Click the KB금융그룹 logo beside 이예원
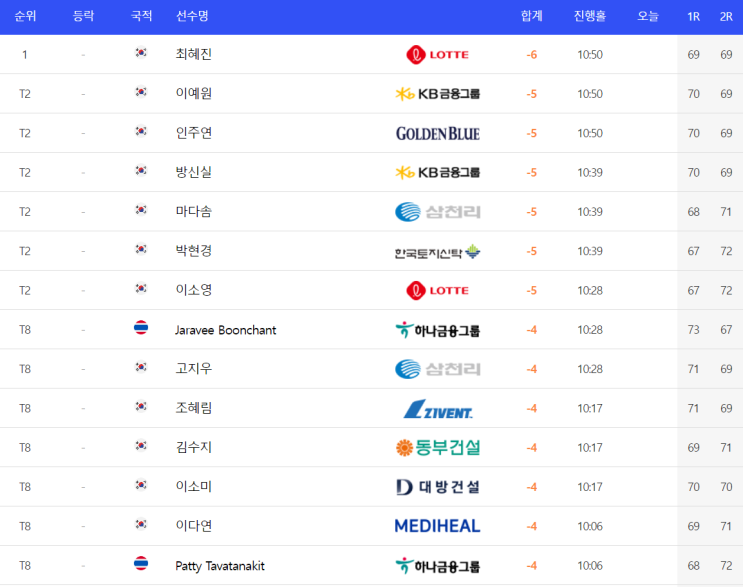Viewport: 743px width, 587px height. [437, 94]
